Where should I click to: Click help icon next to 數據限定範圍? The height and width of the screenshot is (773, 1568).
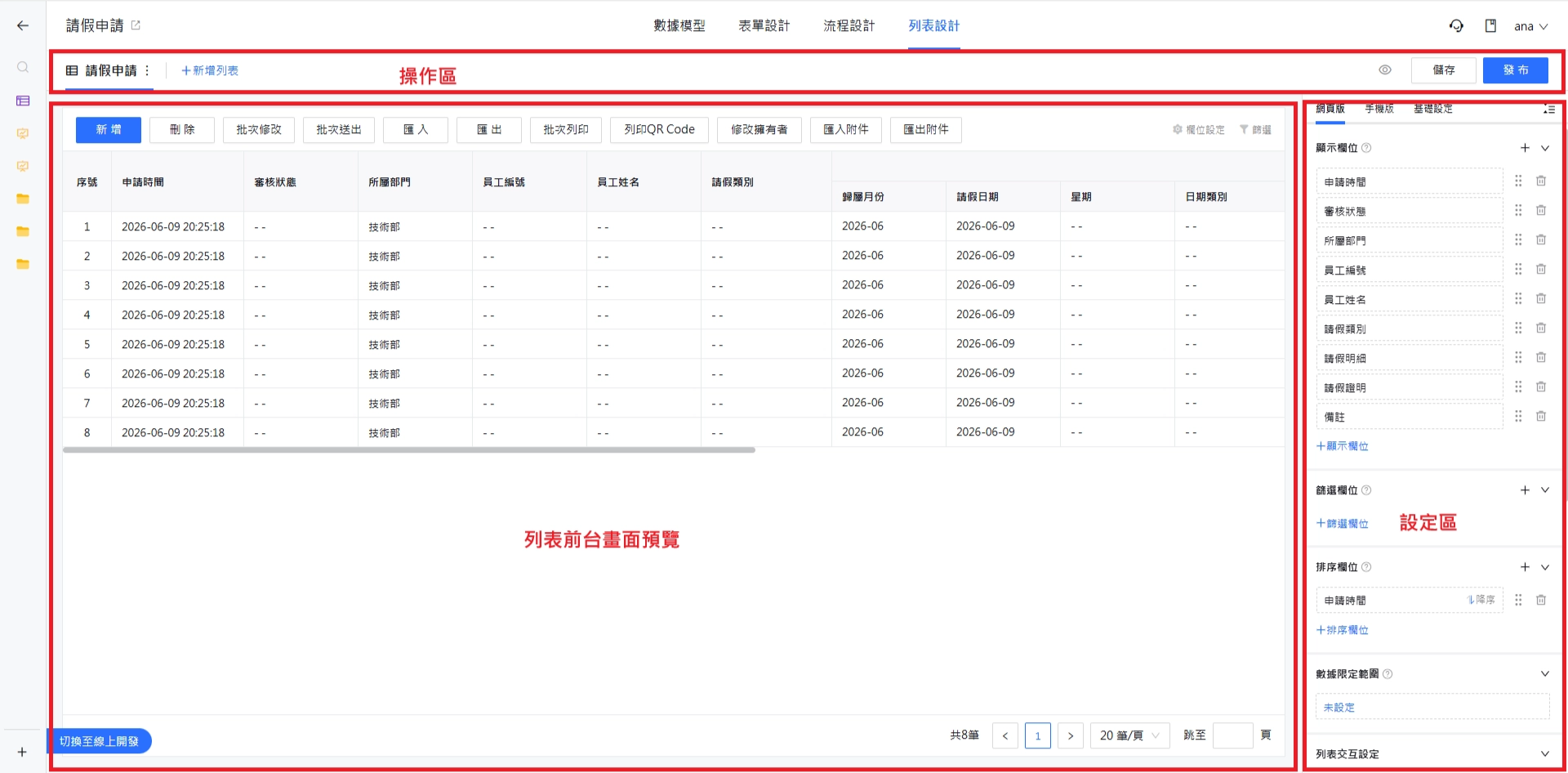pos(1388,674)
